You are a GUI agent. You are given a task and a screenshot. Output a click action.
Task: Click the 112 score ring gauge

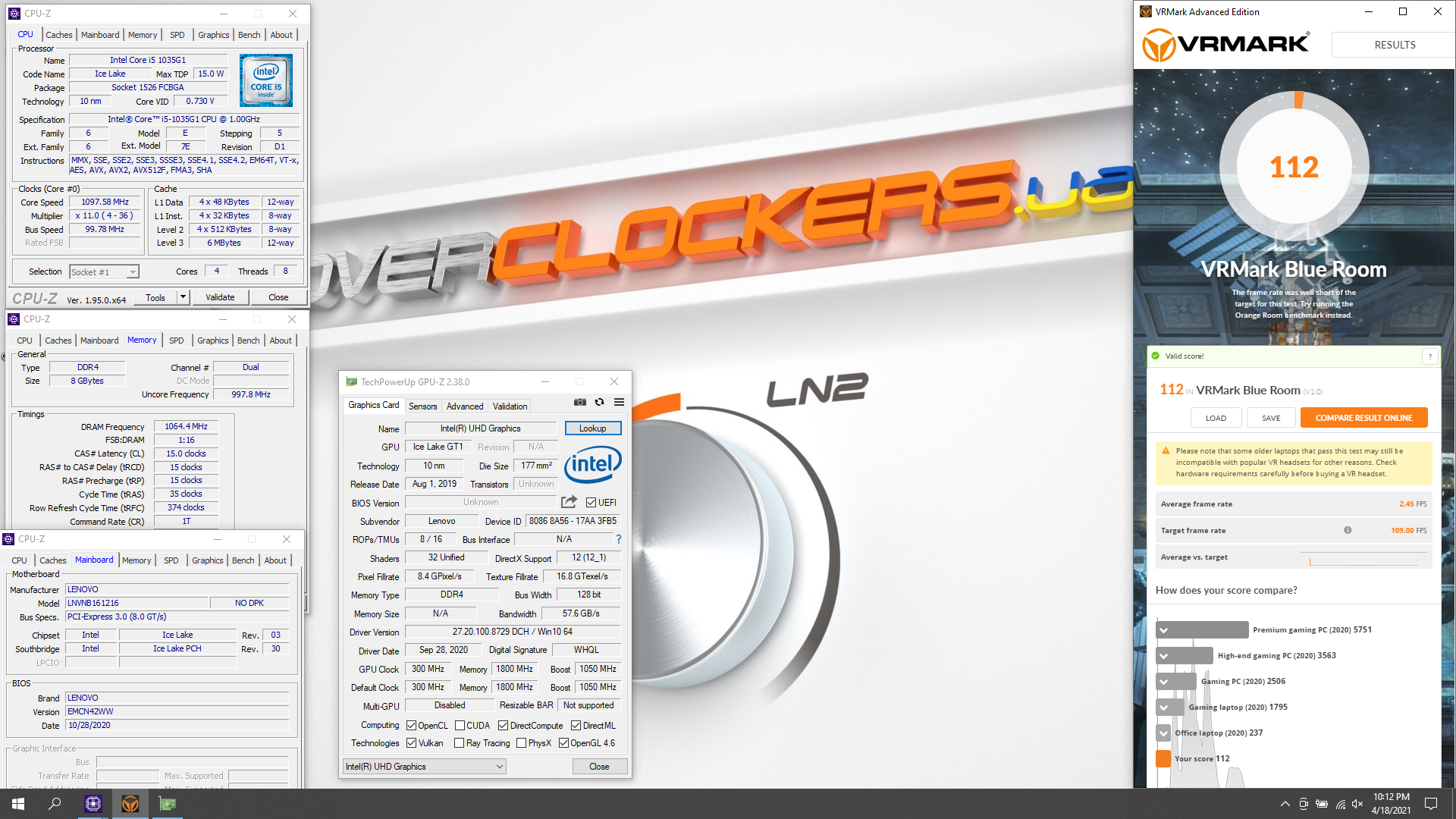(x=1294, y=166)
